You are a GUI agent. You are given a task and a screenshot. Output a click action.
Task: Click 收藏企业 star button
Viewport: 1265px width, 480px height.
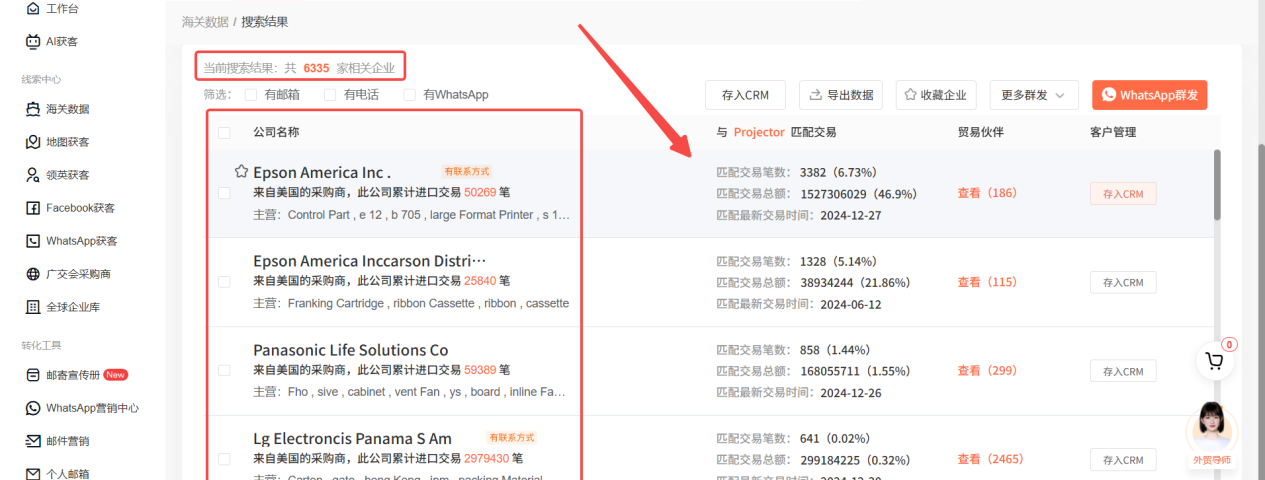click(936, 95)
